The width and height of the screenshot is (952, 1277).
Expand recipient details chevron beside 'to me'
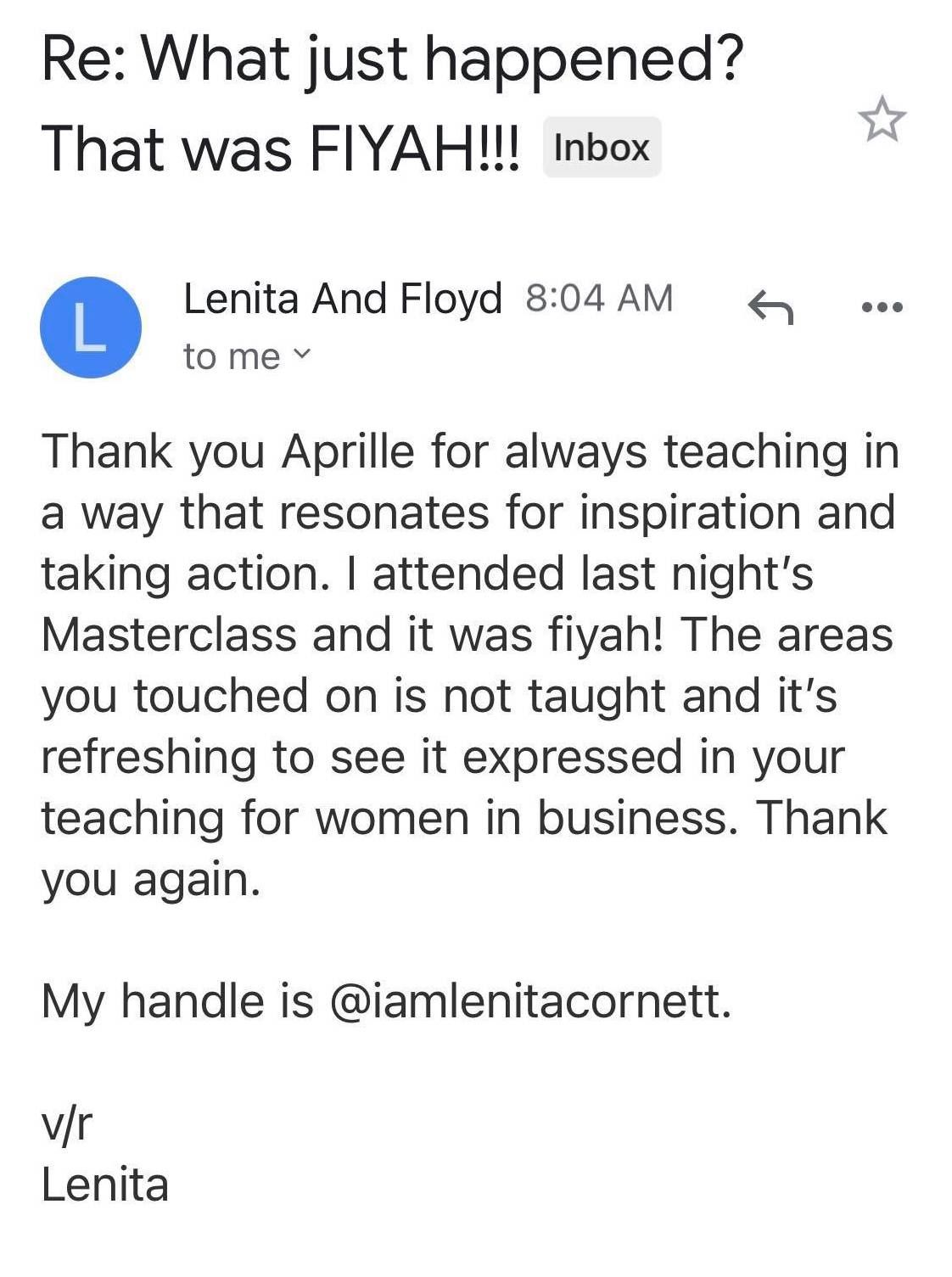tap(302, 355)
